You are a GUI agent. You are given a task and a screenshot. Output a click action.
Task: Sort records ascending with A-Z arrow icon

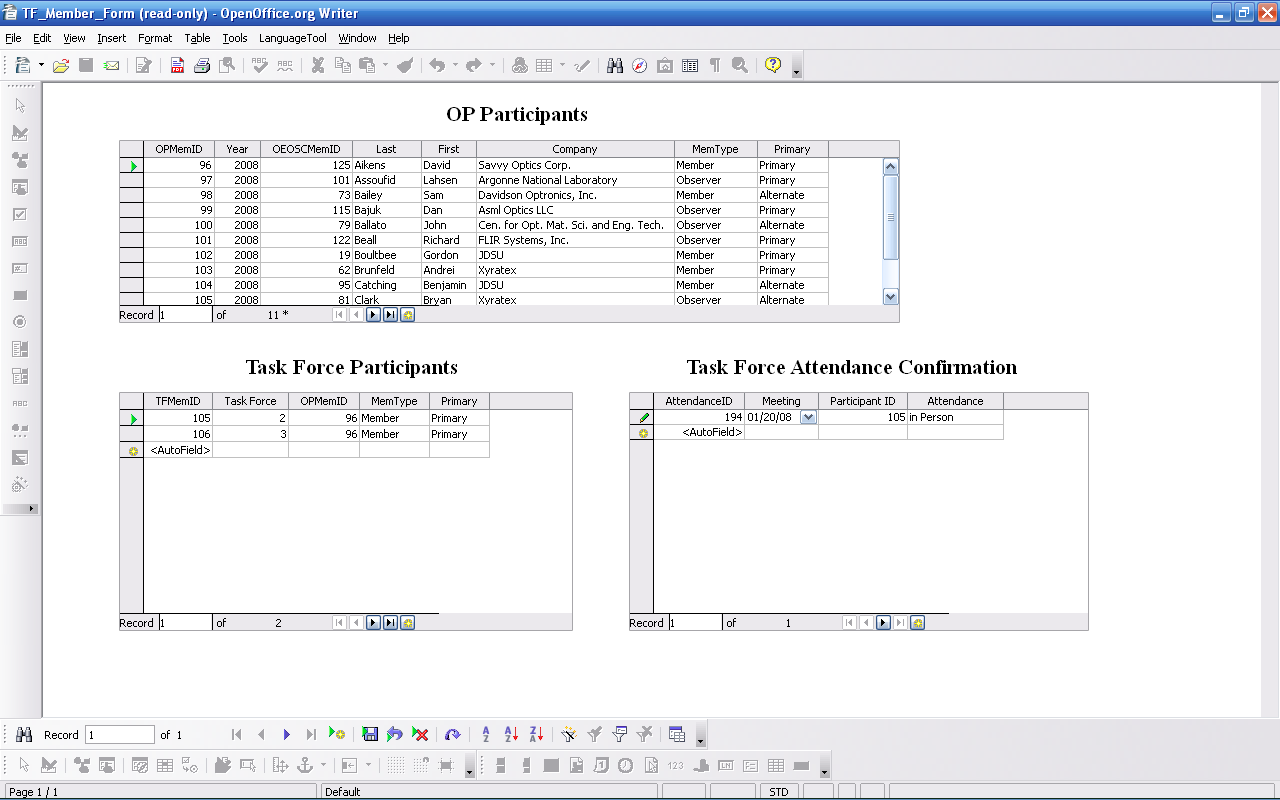point(511,735)
